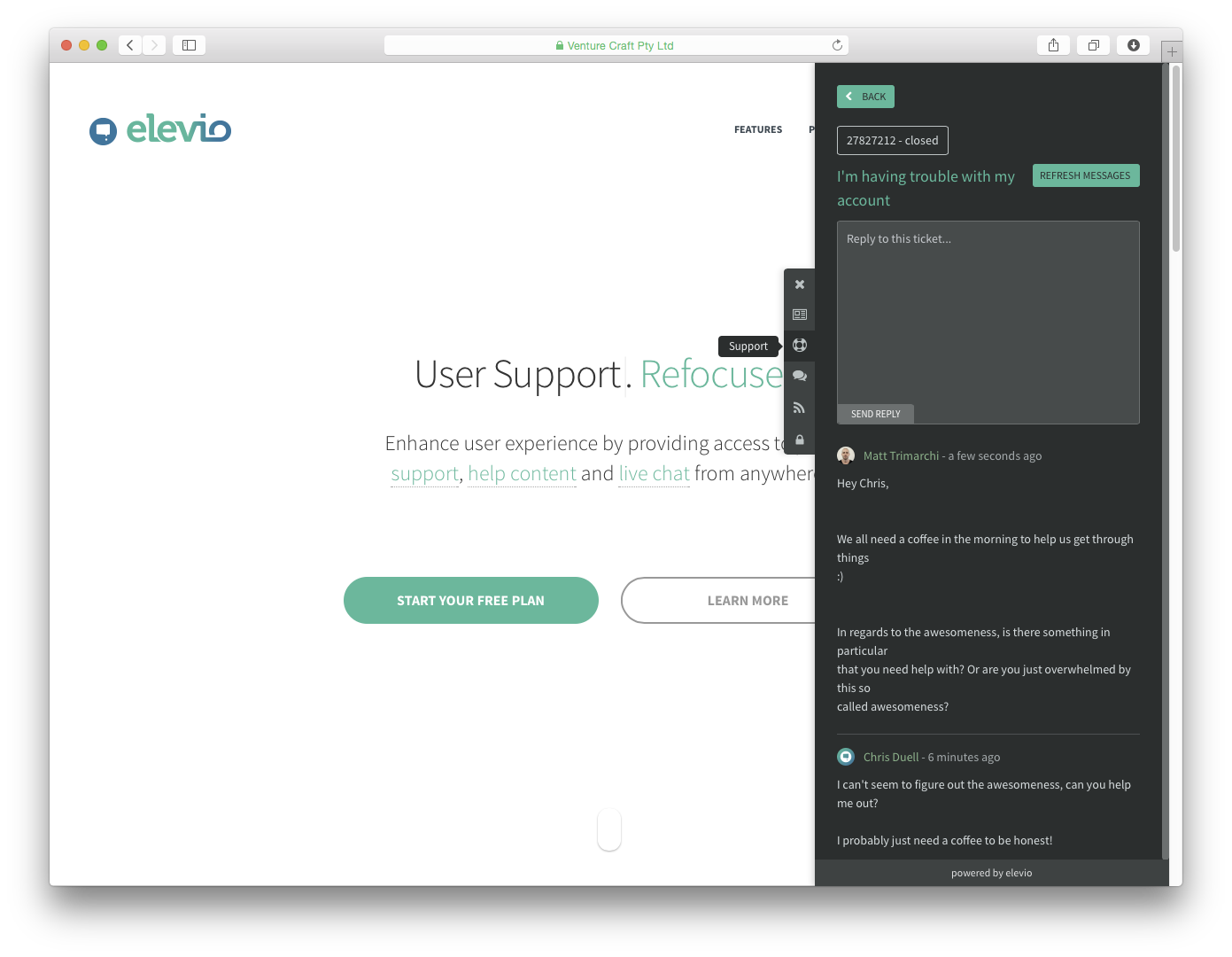Click the Learn More button
Screen dimensions: 1232x957
click(x=718, y=601)
